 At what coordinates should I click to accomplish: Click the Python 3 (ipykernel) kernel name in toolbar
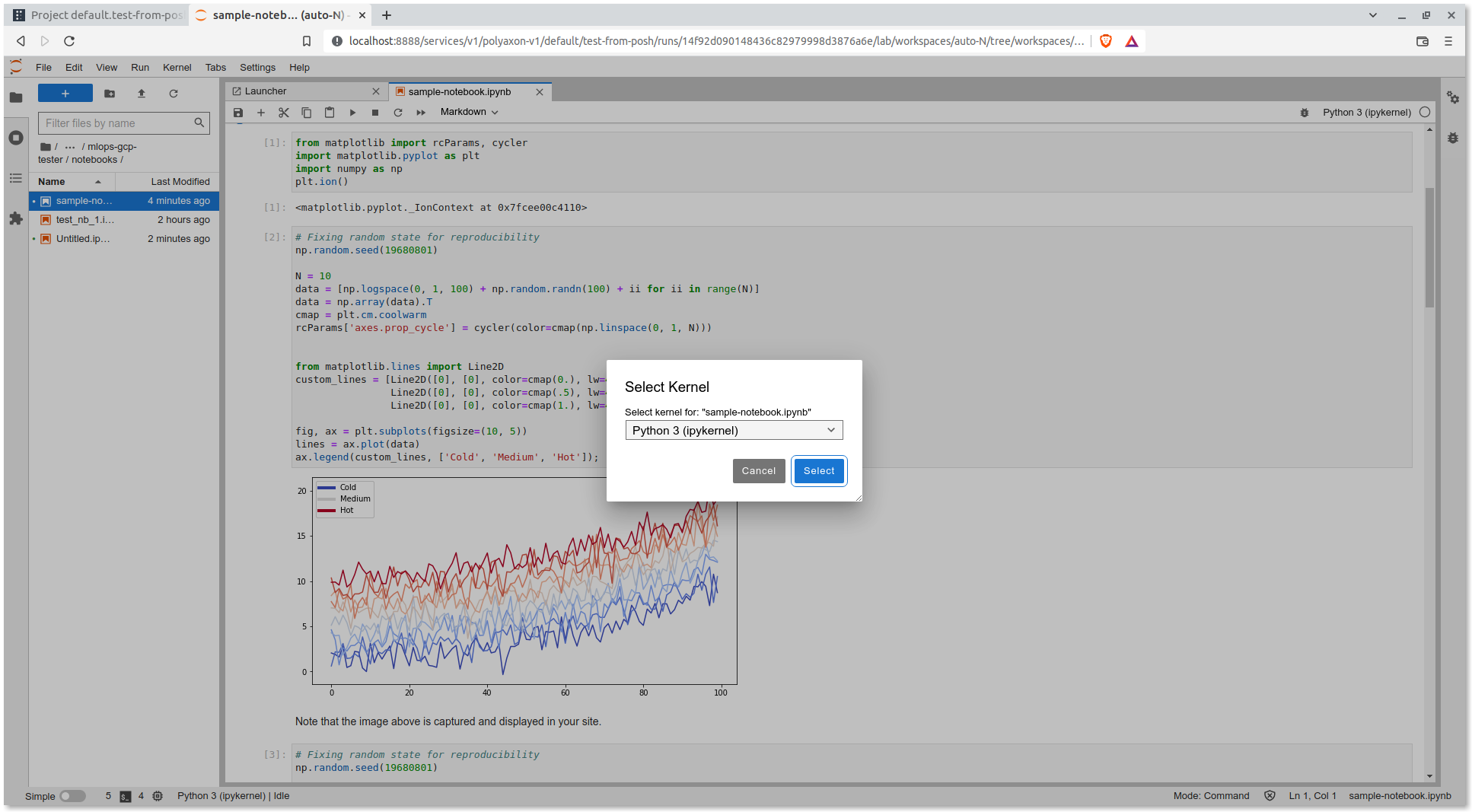1366,113
